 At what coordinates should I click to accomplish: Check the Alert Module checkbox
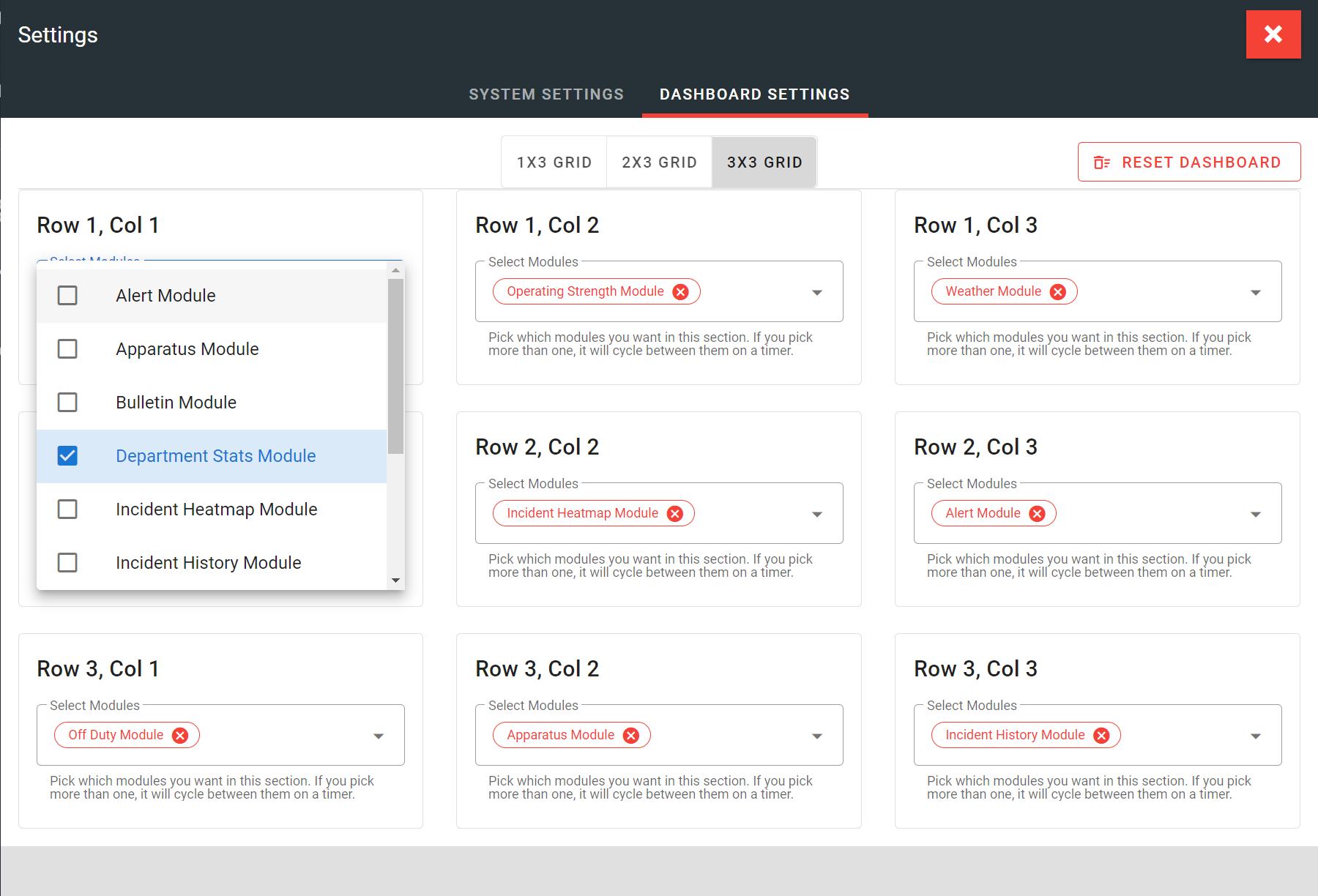pos(67,296)
